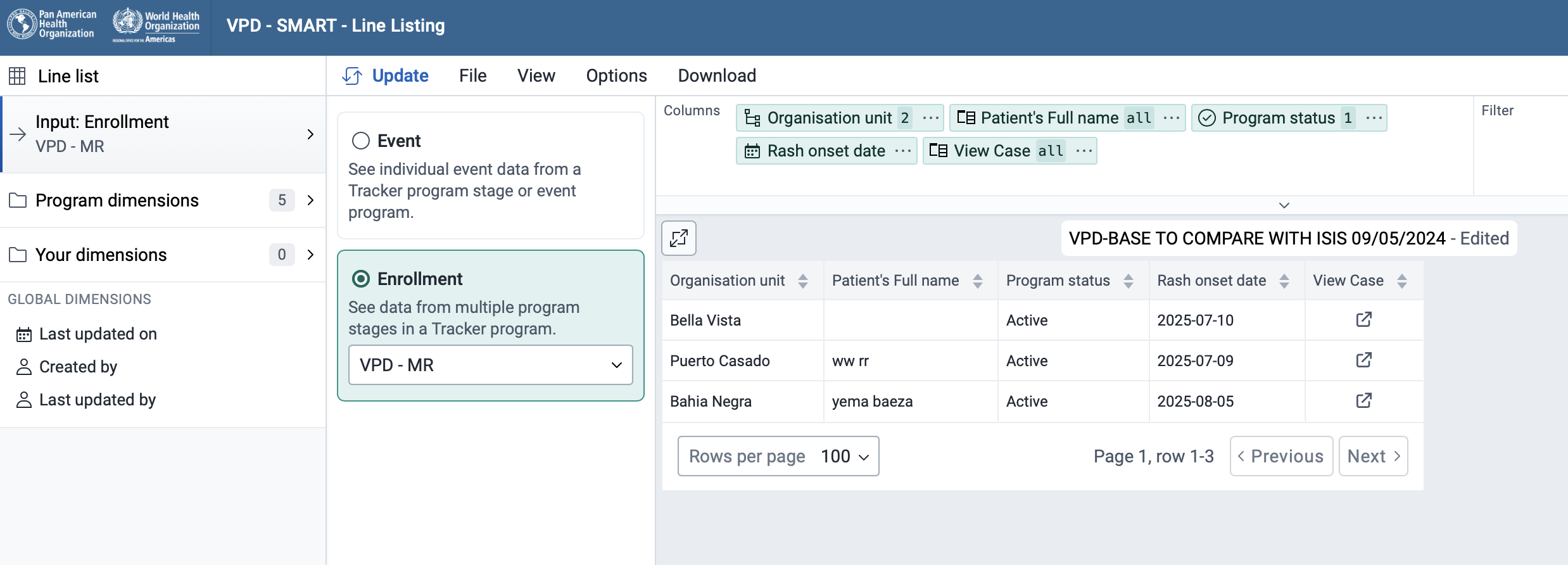Open the Download menu
1568x565 pixels.
[x=716, y=75]
